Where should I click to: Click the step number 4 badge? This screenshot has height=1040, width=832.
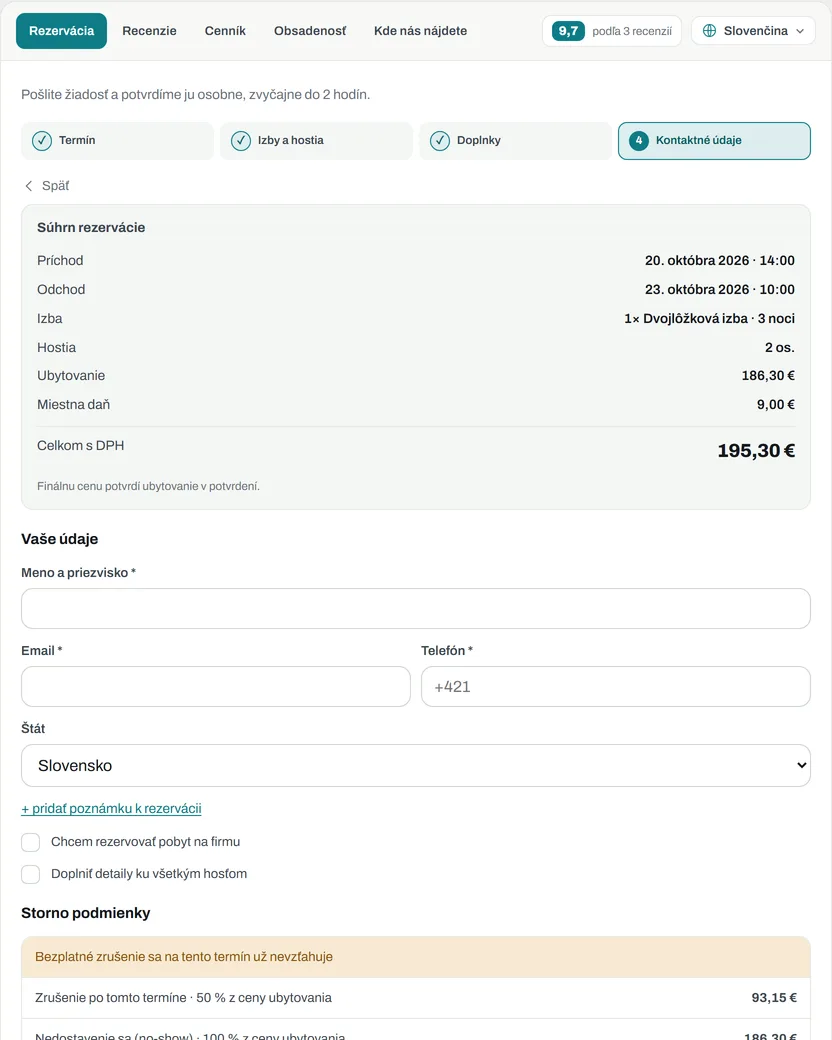(639, 141)
